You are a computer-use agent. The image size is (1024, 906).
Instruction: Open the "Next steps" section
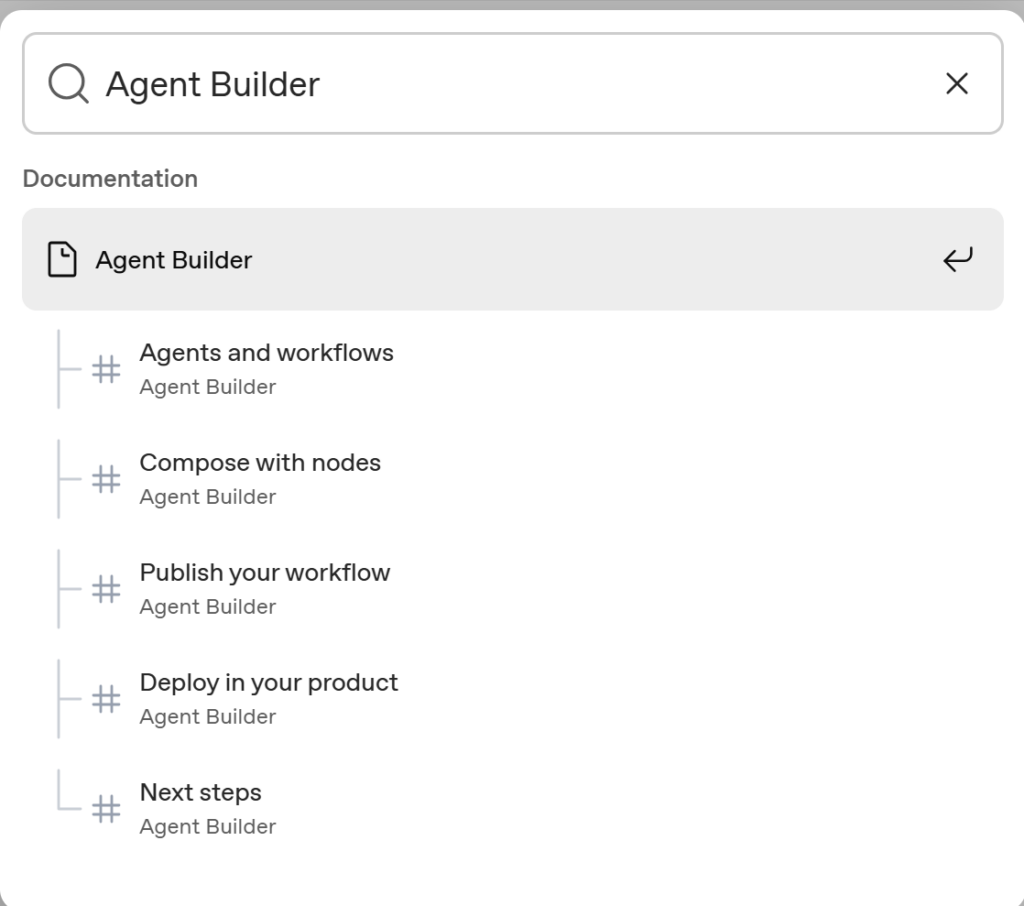[x=201, y=793]
